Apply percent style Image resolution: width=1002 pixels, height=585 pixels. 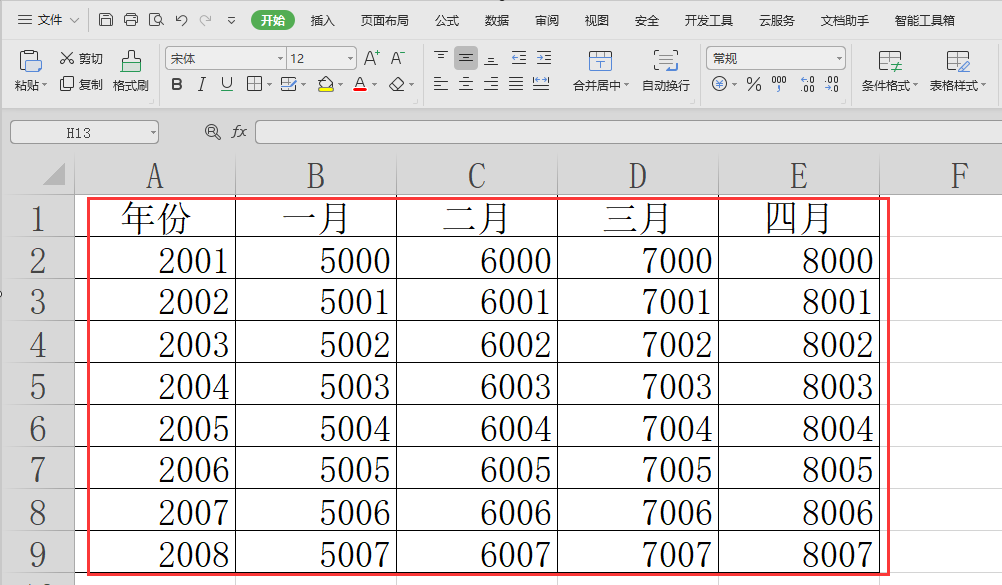[754, 84]
